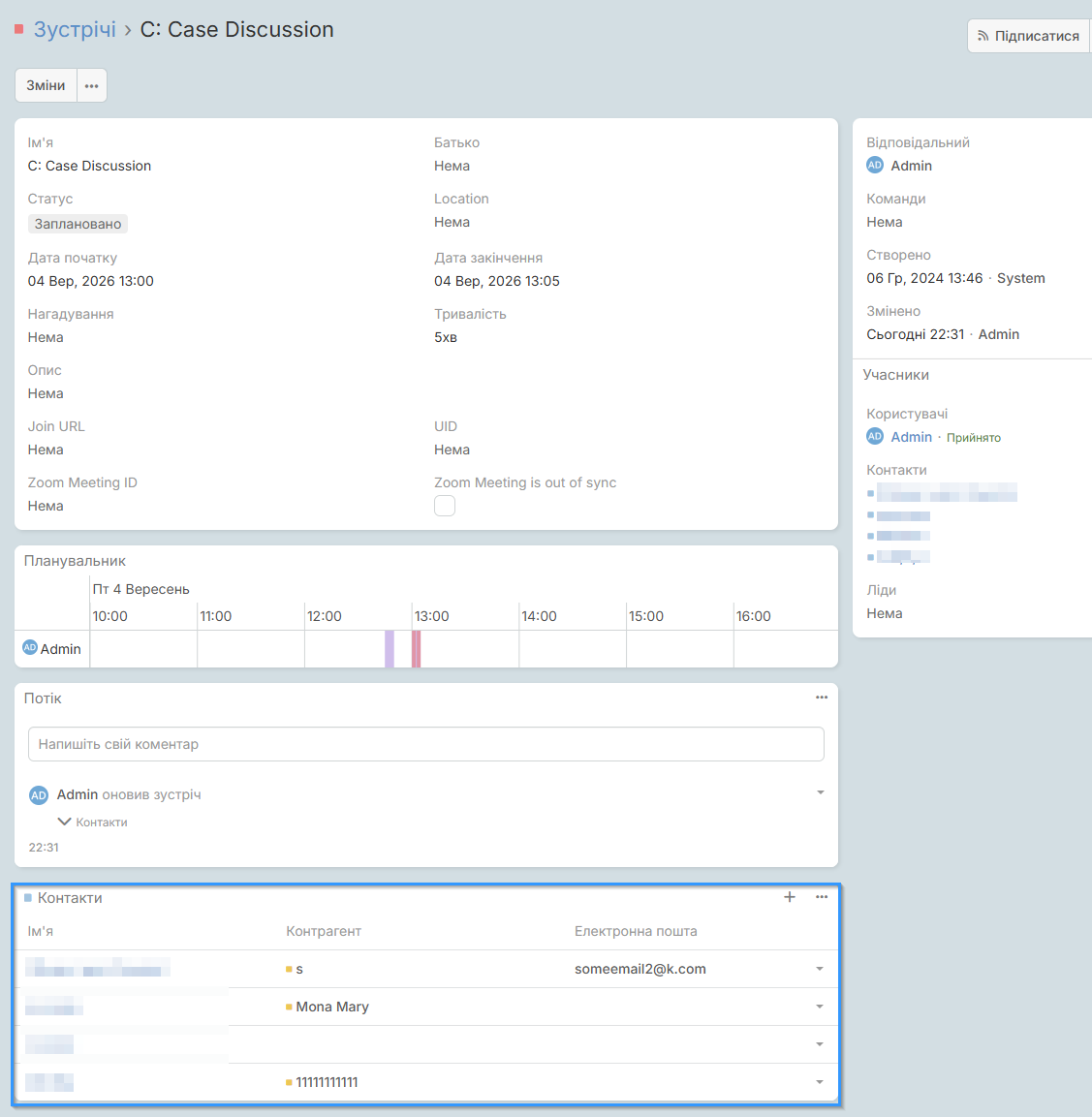Expand the Контакти details in the stream post

(x=93, y=822)
